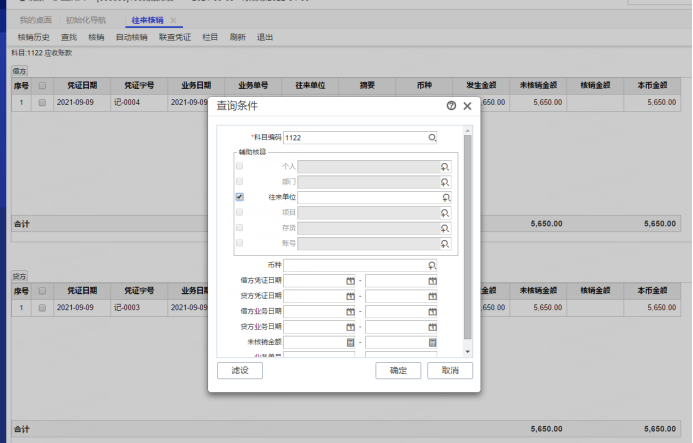Click search icon beside 科目编码 field
This screenshot has width=693, height=443.
(x=432, y=138)
